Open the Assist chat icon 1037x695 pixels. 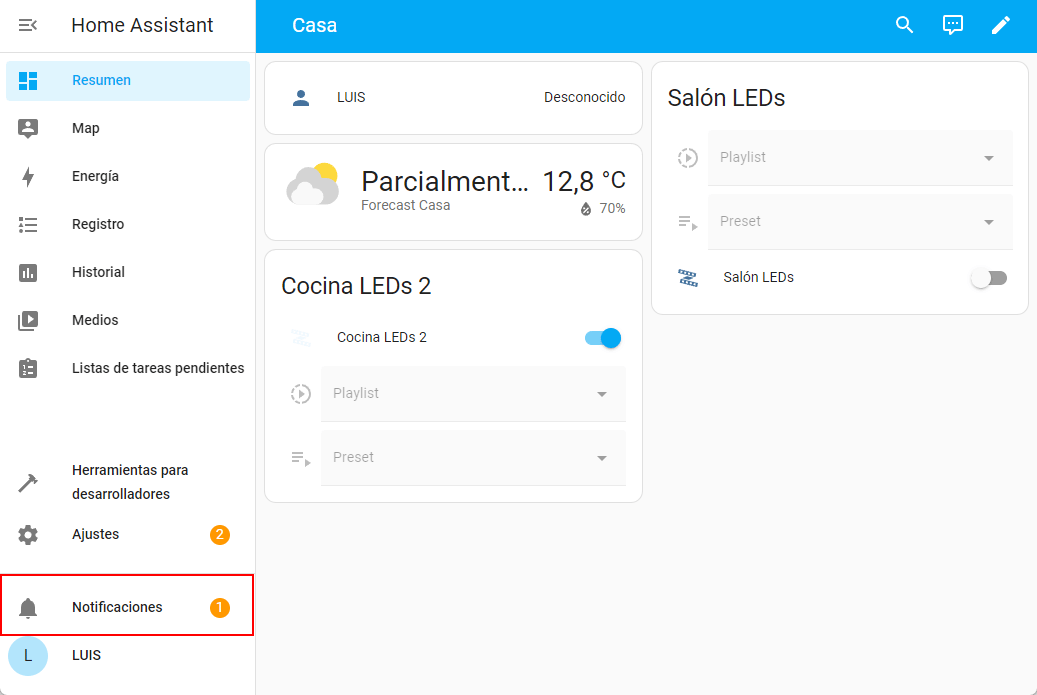click(953, 25)
